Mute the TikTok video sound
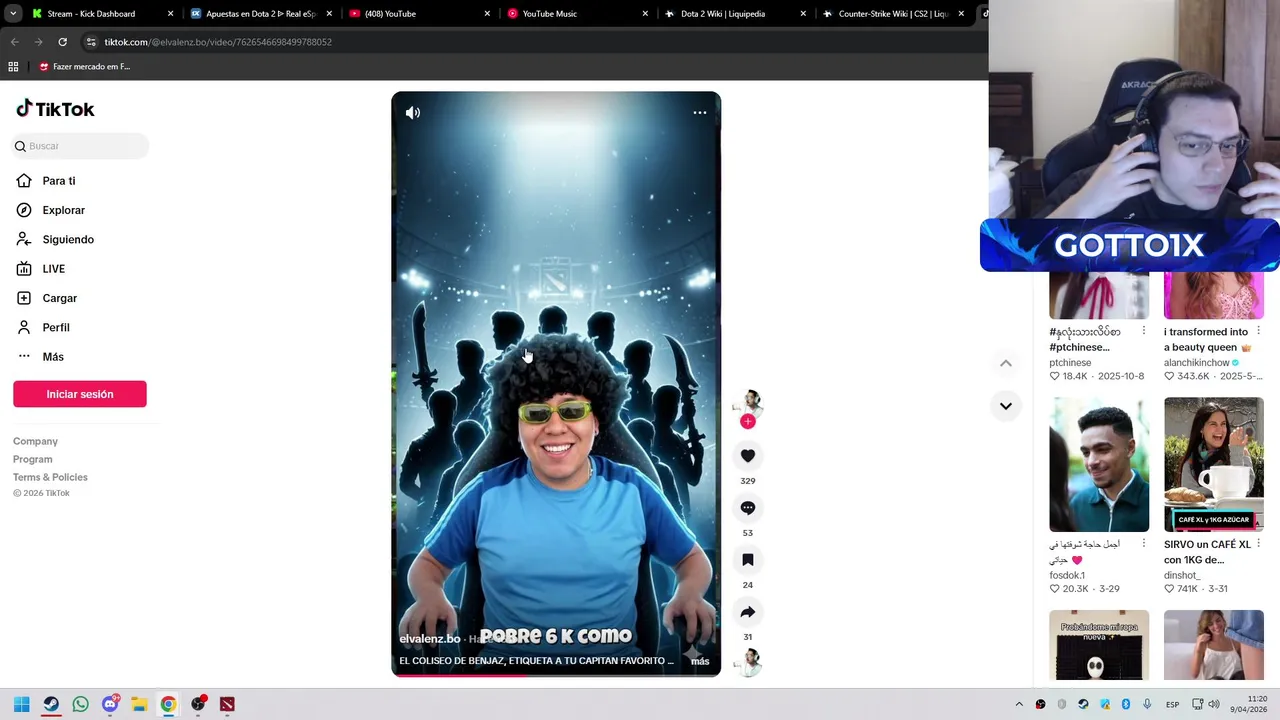The height and width of the screenshot is (720, 1280). (x=413, y=113)
